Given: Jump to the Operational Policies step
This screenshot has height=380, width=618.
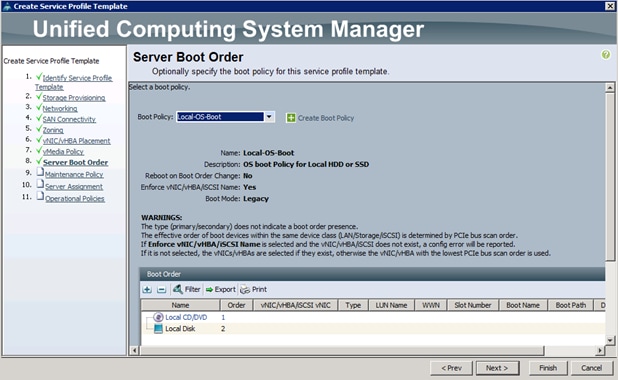Looking at the screenshot, I should [x=75, y=199].
